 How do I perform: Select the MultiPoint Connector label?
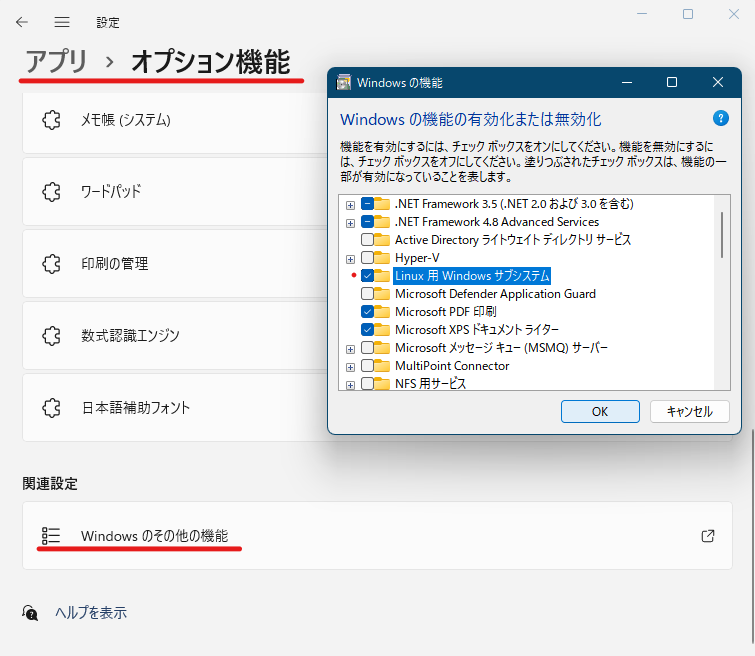[x=452, y=366]
